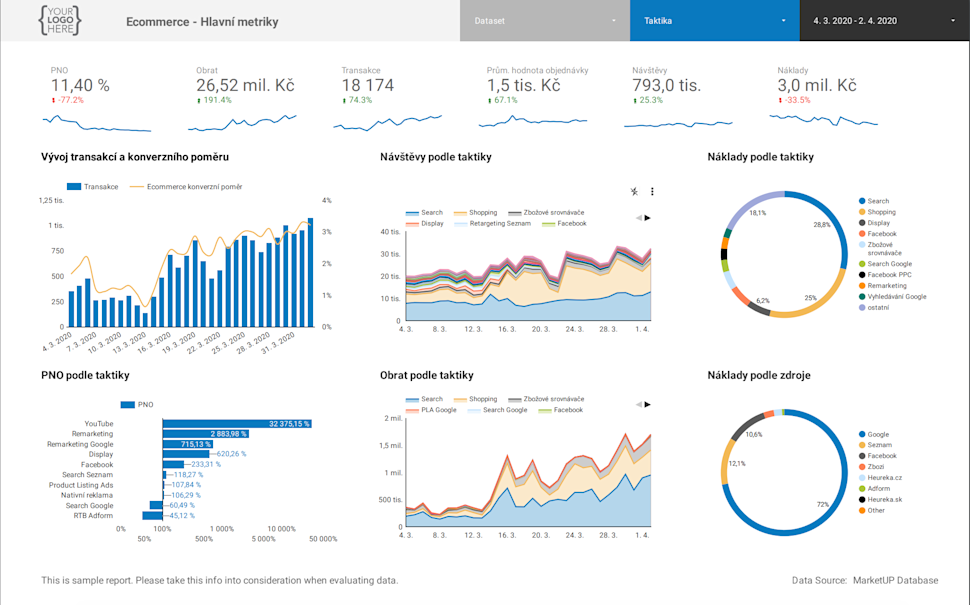Click the Náklady 3,0 mil. Kč value
Screen dimensions: 970x605
point(817,85)
